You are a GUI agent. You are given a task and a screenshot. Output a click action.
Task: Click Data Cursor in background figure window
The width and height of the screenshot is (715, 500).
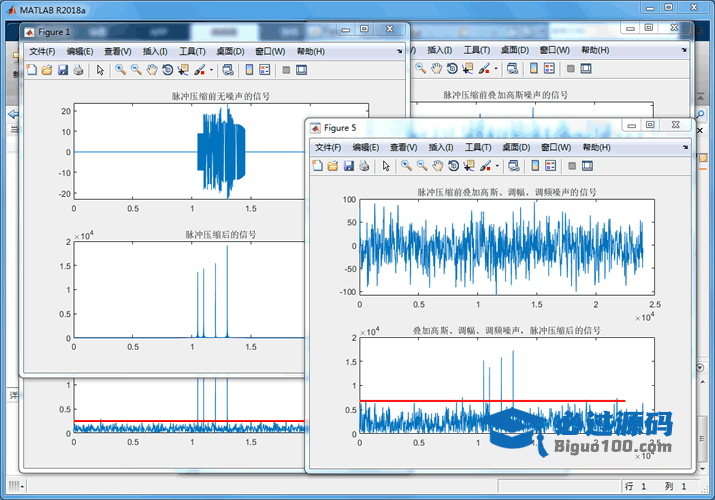tap(468, 69)
